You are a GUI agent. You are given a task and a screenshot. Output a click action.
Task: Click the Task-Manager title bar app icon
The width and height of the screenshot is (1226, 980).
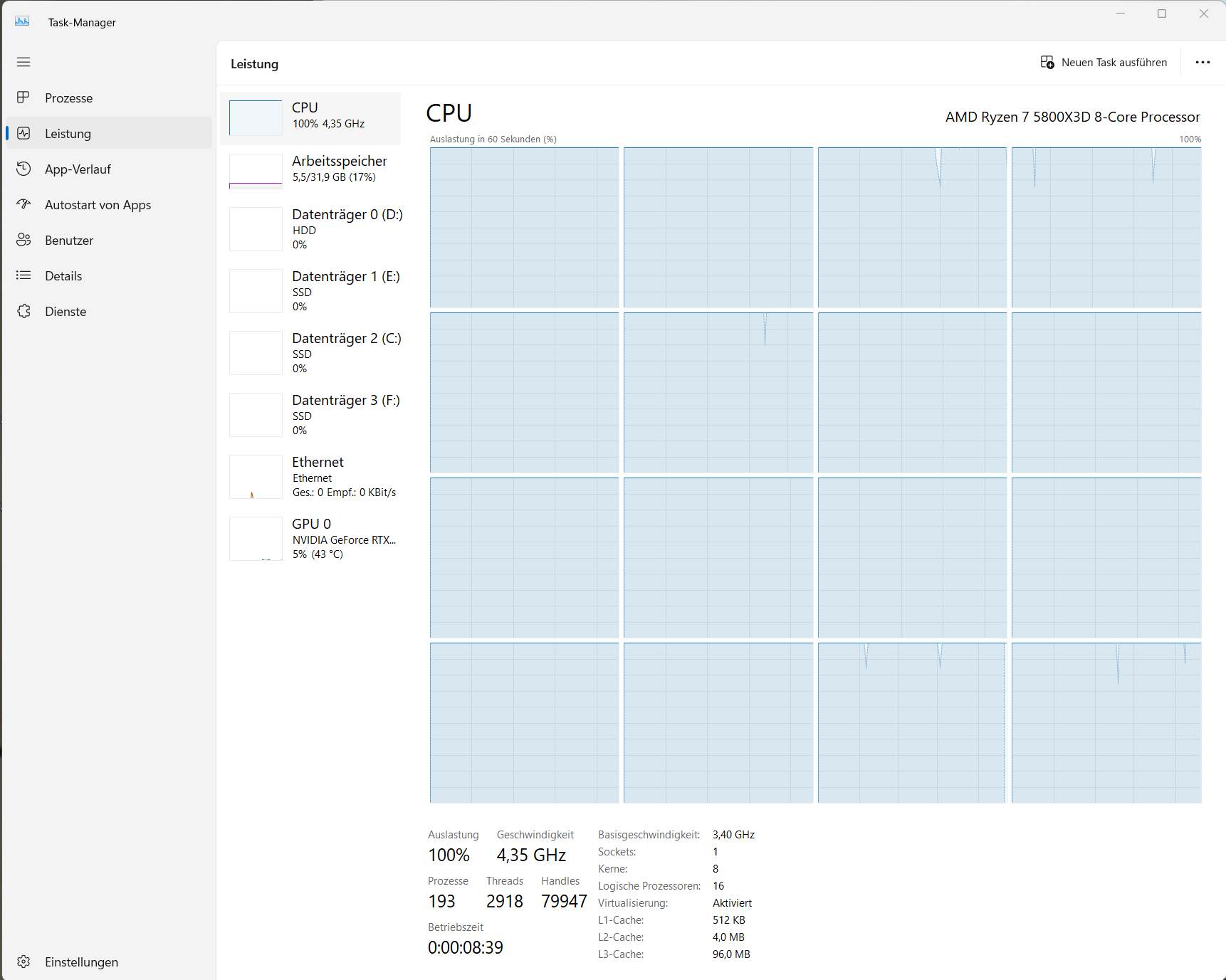click(x=22, y=21)
